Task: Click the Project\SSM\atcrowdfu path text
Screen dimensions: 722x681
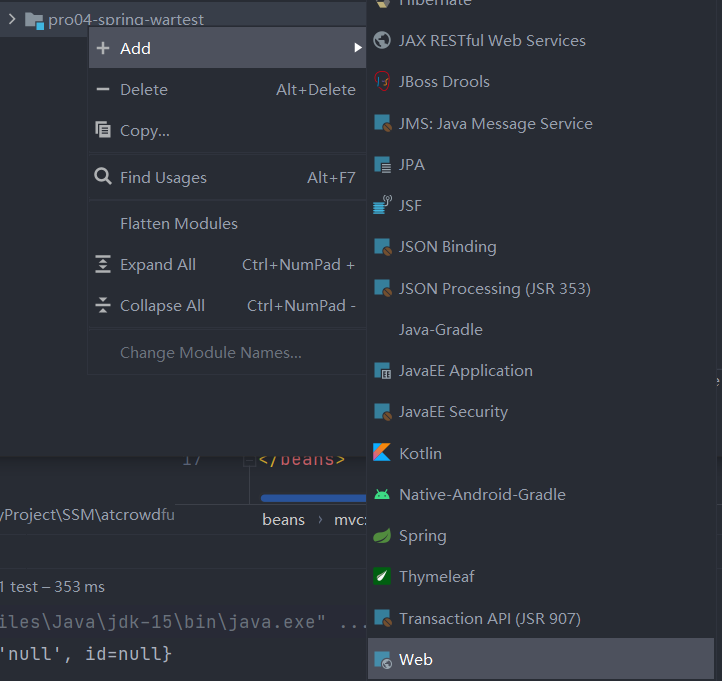Action: click(x=87, y=515)
